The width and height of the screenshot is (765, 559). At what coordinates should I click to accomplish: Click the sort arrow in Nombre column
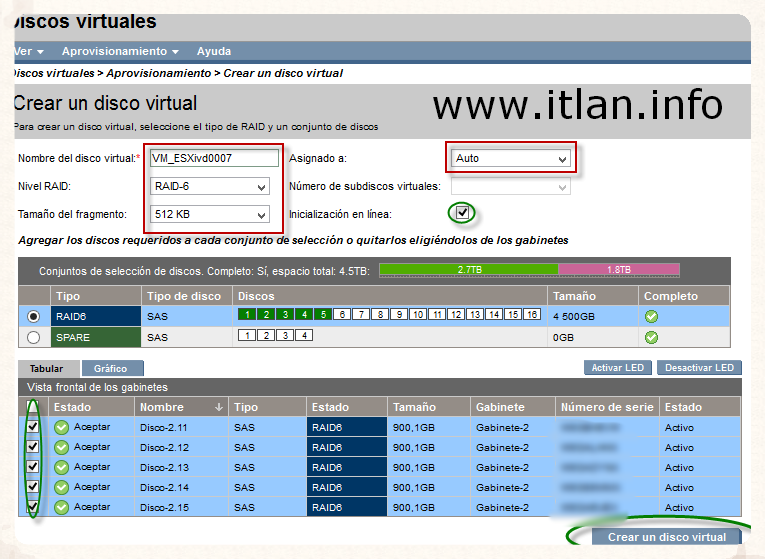pyautogui.click(x=219, y=407)
